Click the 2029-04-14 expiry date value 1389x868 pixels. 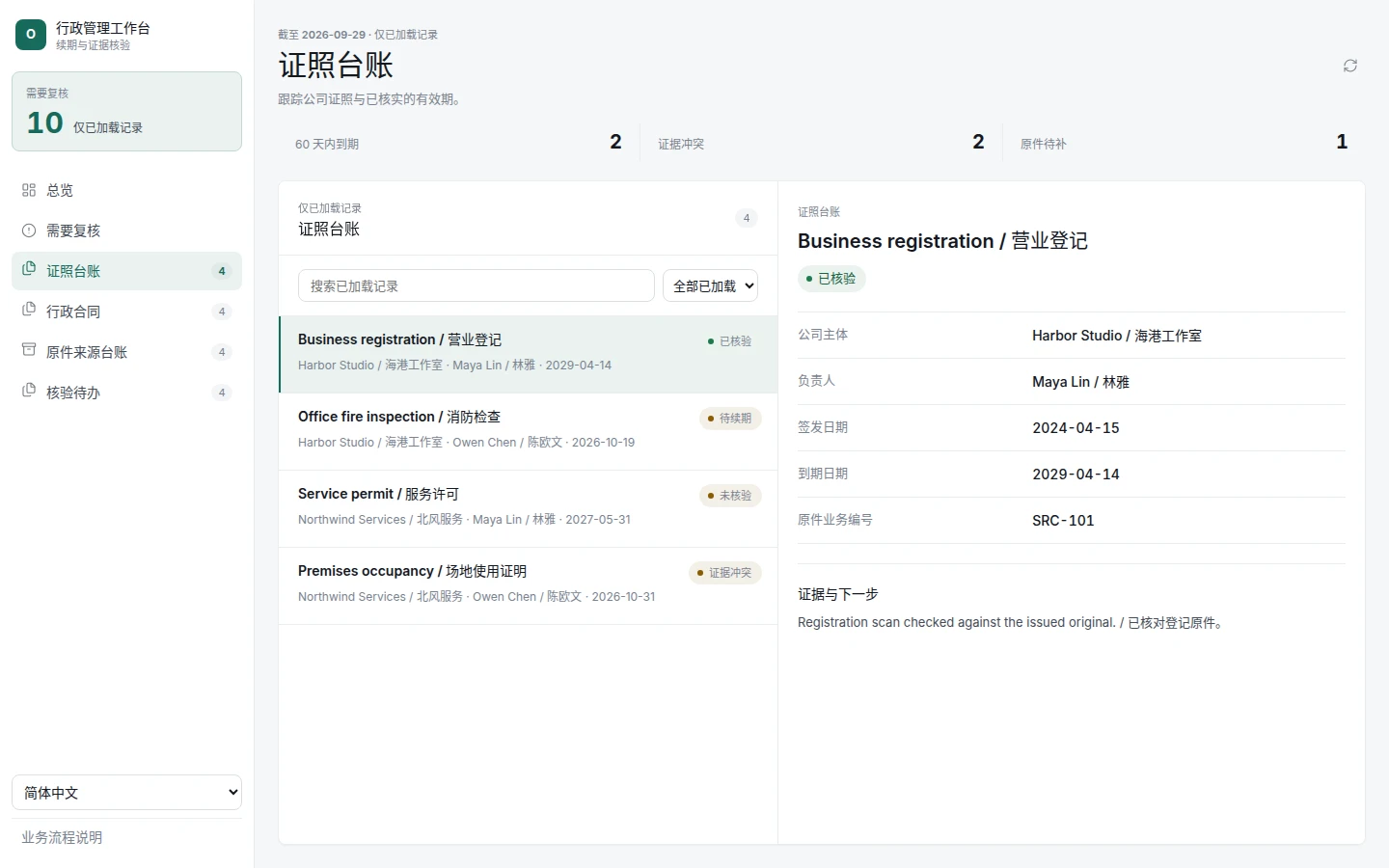[1076, 475]
